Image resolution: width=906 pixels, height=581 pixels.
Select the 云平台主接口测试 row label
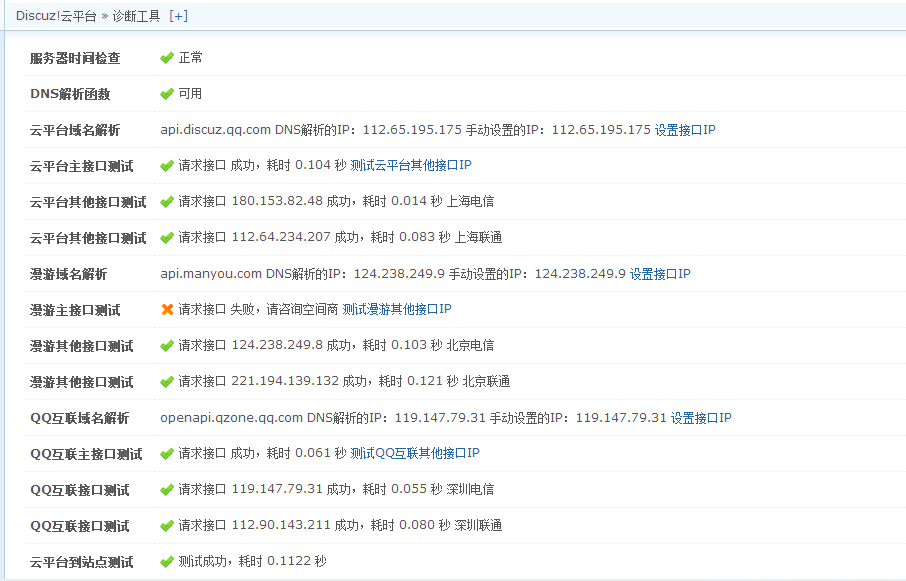pyautogui.click(x=81, y=166)
